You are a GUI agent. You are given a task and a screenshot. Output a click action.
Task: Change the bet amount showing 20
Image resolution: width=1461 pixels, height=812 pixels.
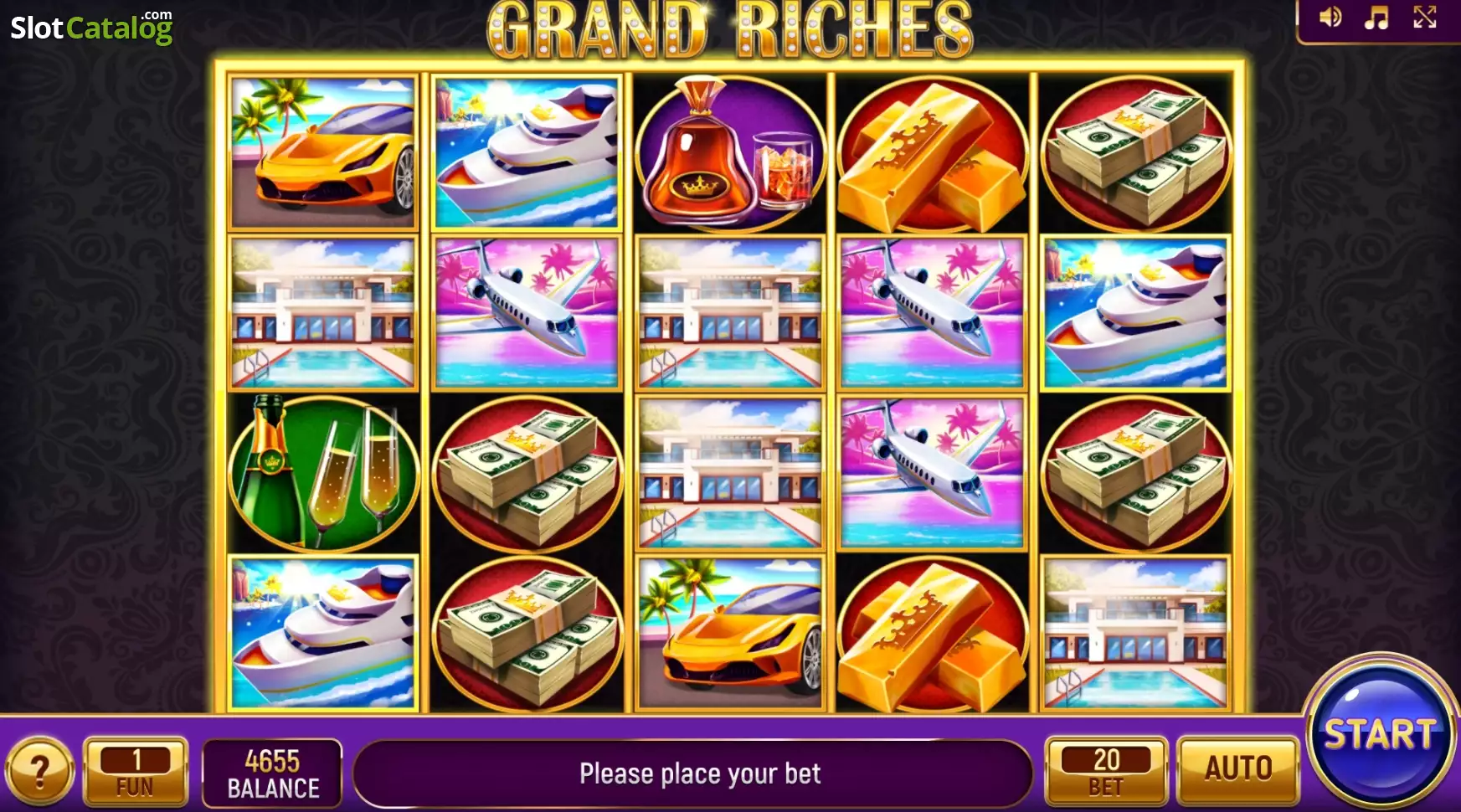(1106, 770)
